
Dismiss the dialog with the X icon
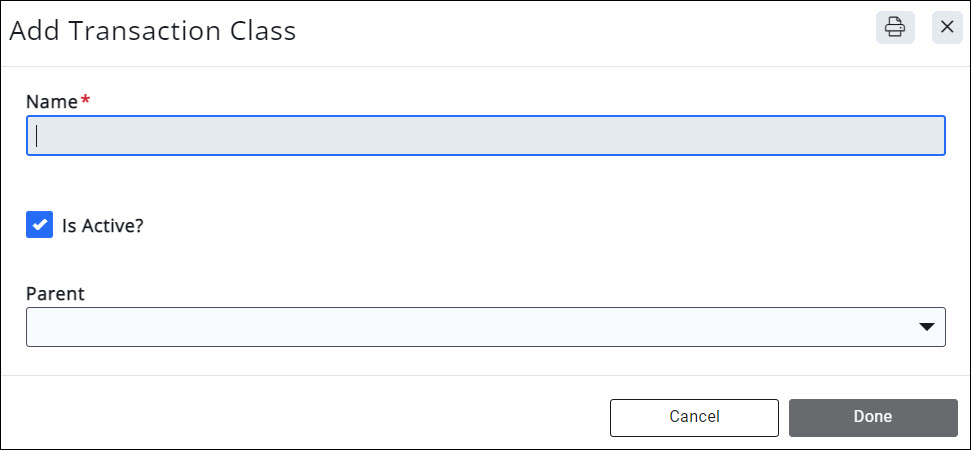click(x=947, y=27)
